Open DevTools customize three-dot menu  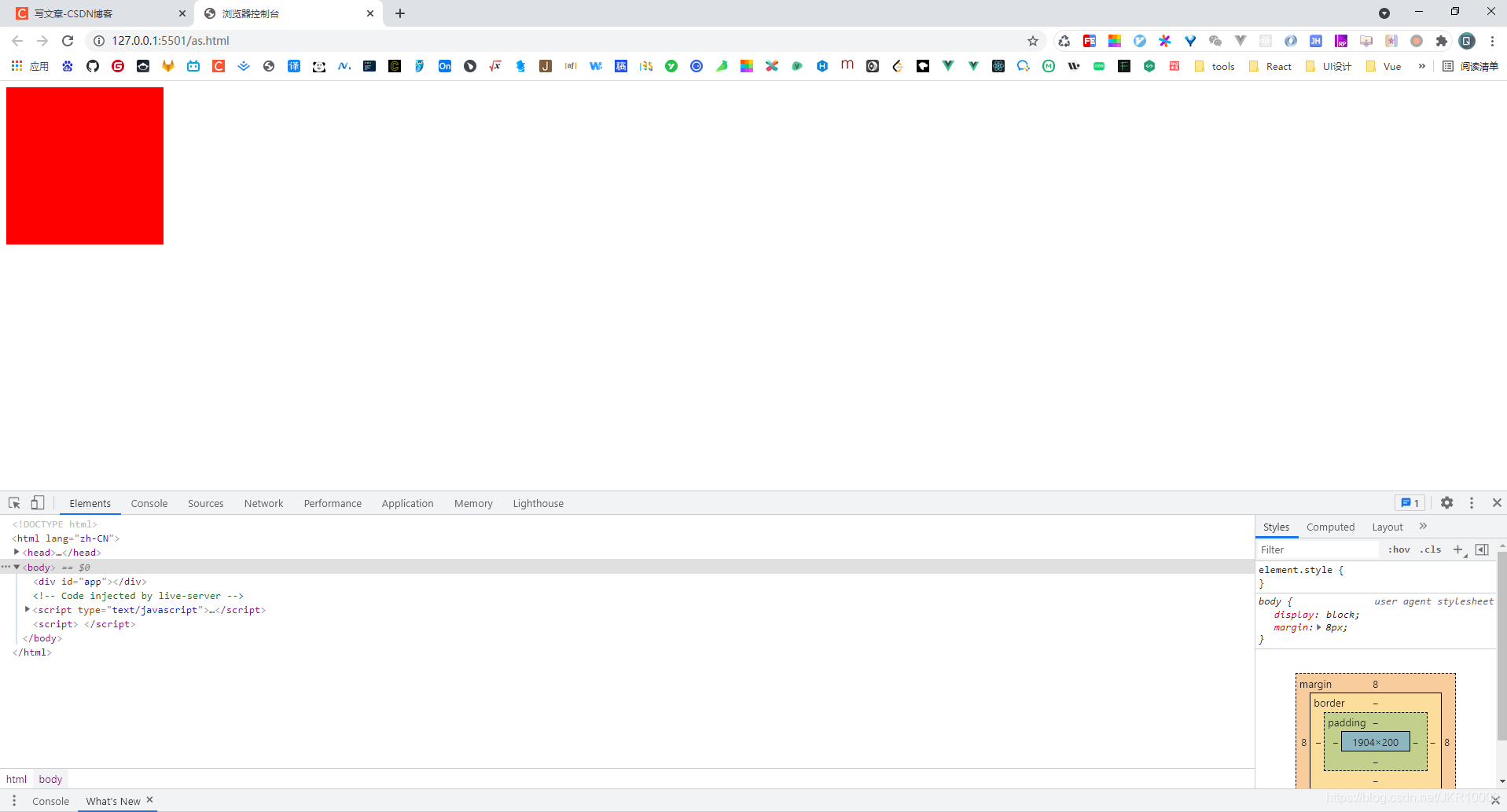click(1472, 503)
